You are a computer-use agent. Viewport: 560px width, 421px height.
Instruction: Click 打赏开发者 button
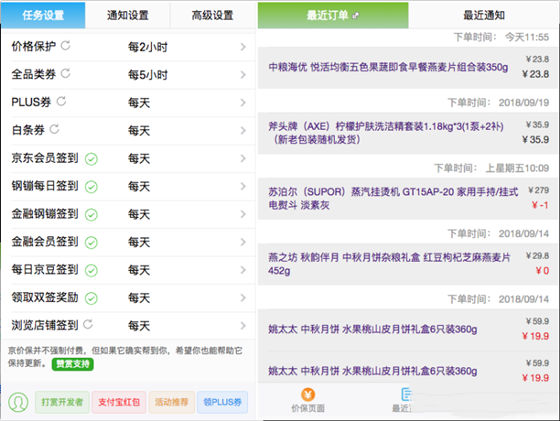pyautogui.click(x=62, y=402)
